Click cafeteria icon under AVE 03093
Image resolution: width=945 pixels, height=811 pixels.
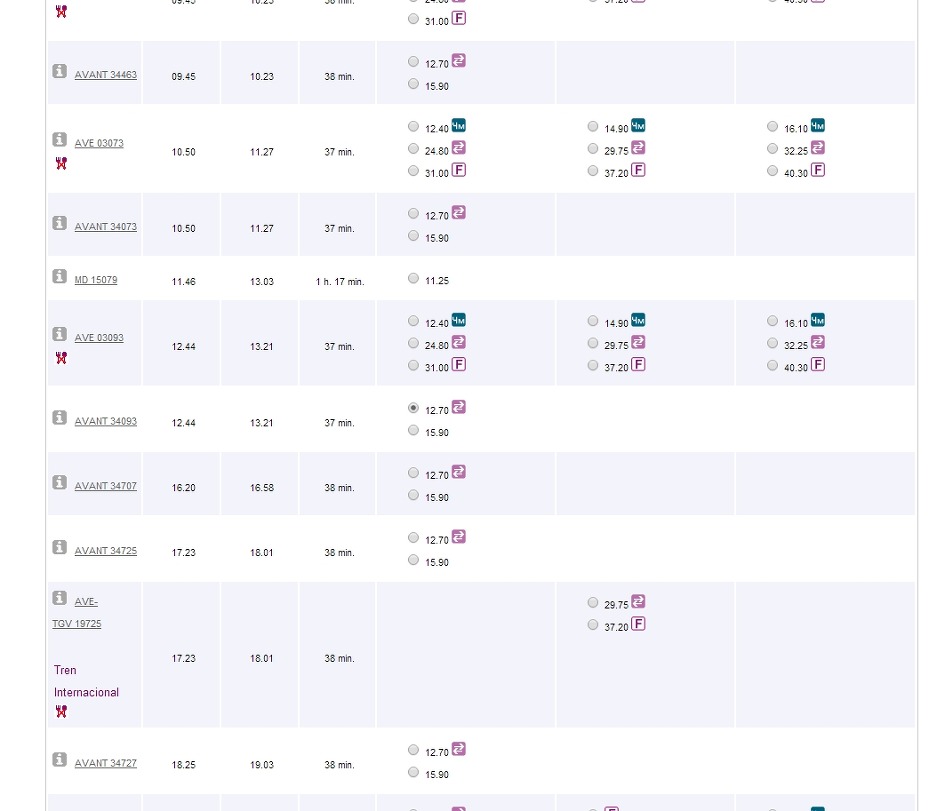[61, 358]
